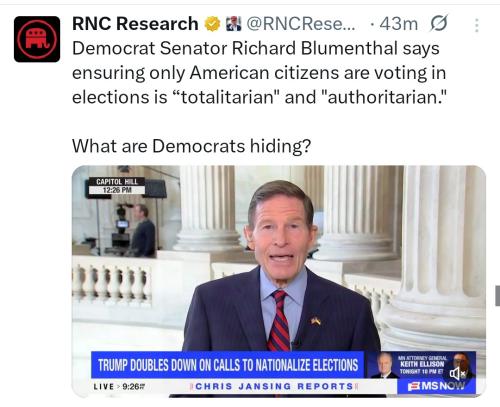Click the small affiliate badge beside the checkmark
The width and height of the screenshot is (500, 407).
pyautogui.click(x=233, y=24)
